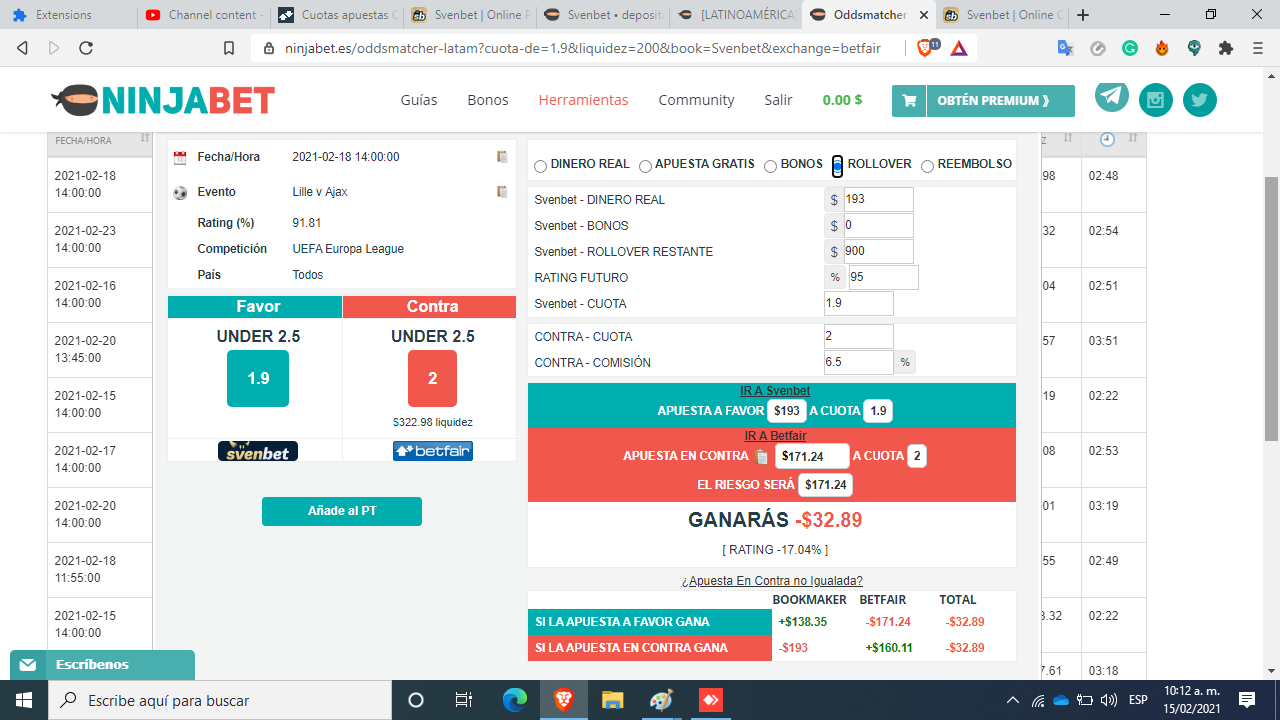Select the REEMBOLSO radio option

pyautogui.click(x=928, y=166)
